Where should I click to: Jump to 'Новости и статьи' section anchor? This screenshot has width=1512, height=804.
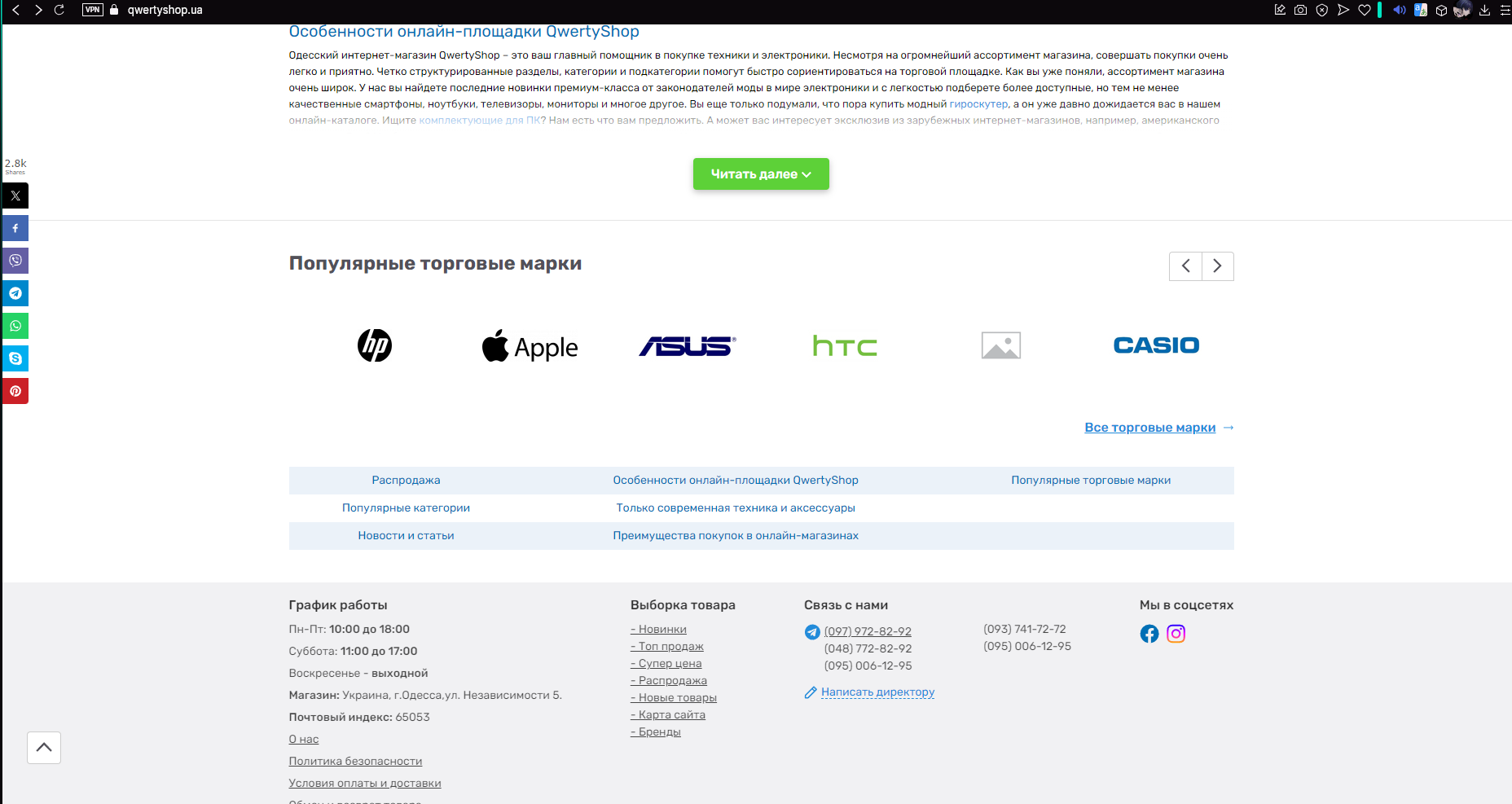click(406, 536)
